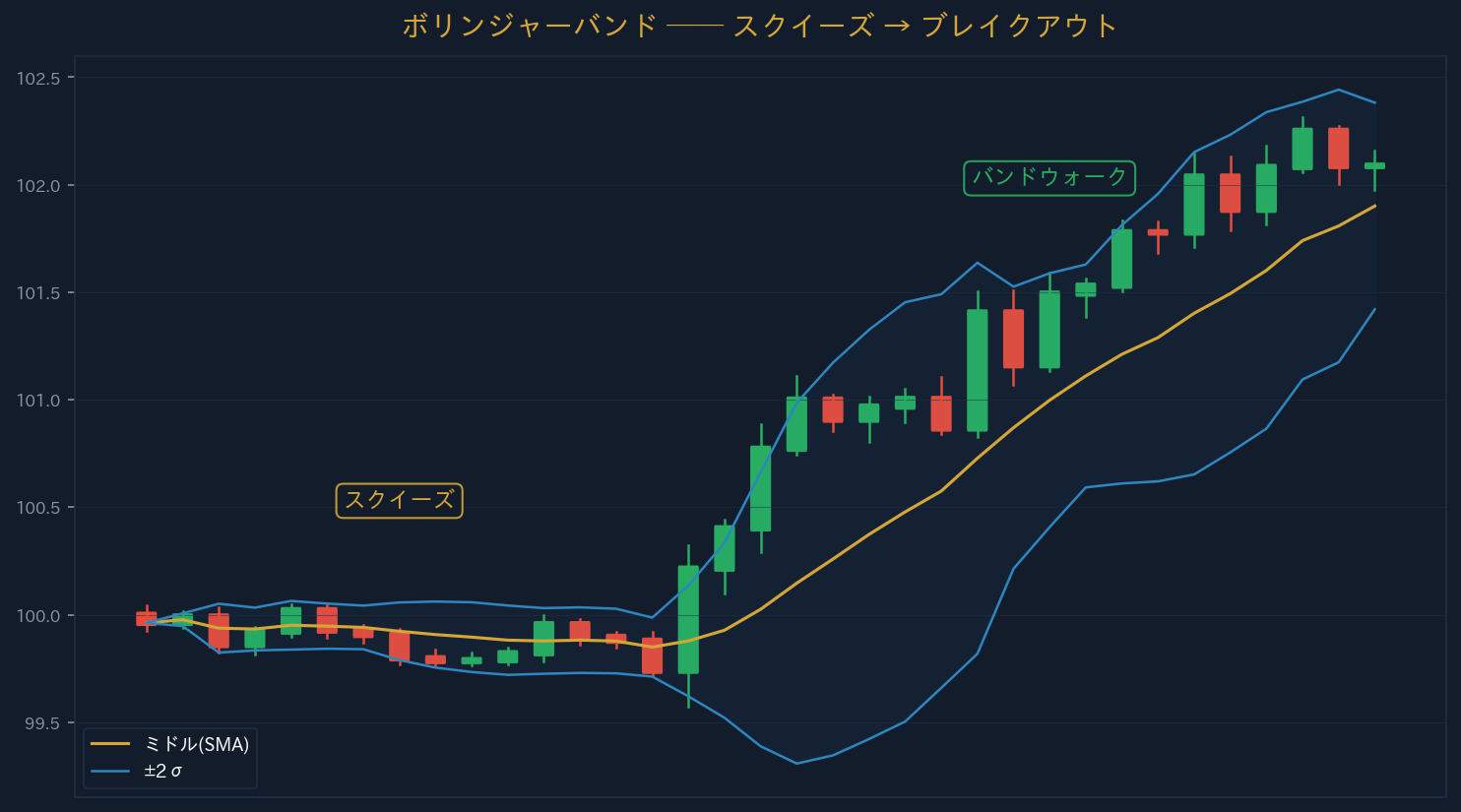Click the スクイーズ annotation label
This screenshot has width=1461, height=812.
click(399, 500)
